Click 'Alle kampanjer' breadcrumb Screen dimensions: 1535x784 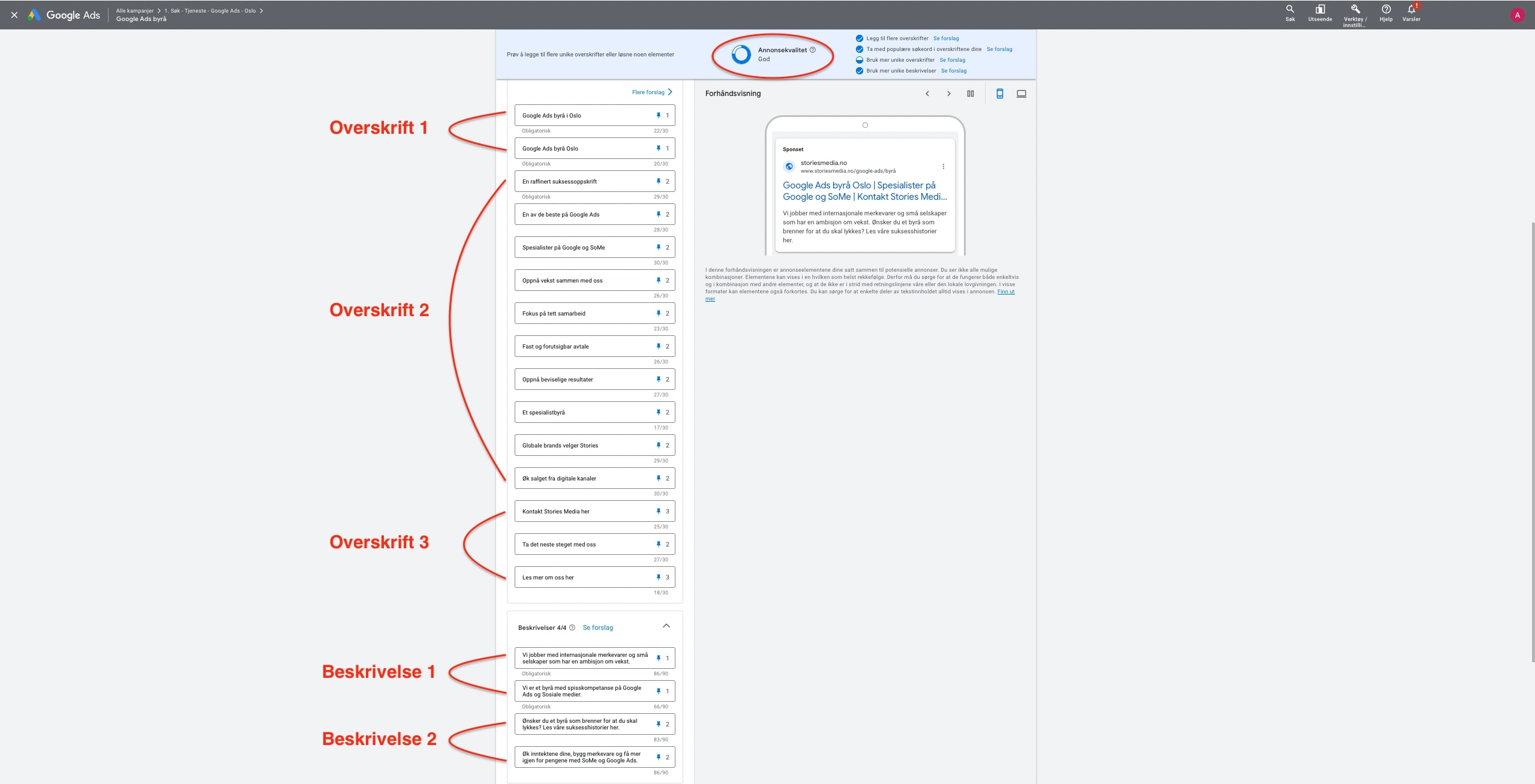click(134, 11)
